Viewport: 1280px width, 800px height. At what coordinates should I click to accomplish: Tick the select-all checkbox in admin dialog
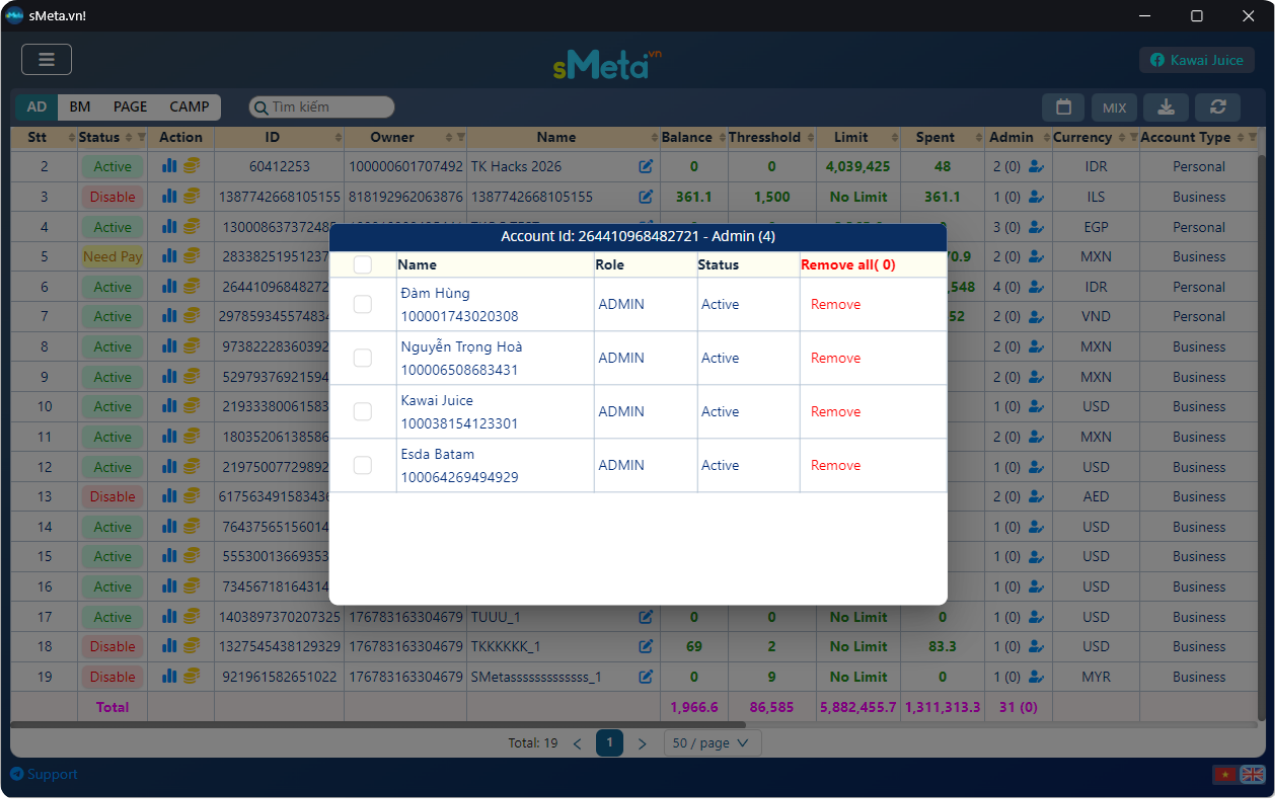[x=363, y=265]
